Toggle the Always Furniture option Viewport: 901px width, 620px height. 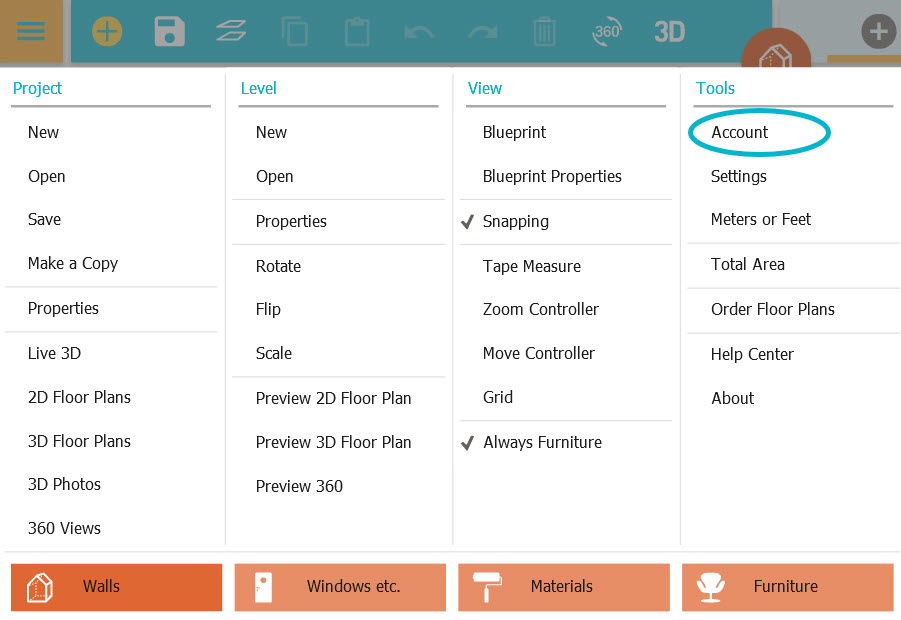(542, 442)
